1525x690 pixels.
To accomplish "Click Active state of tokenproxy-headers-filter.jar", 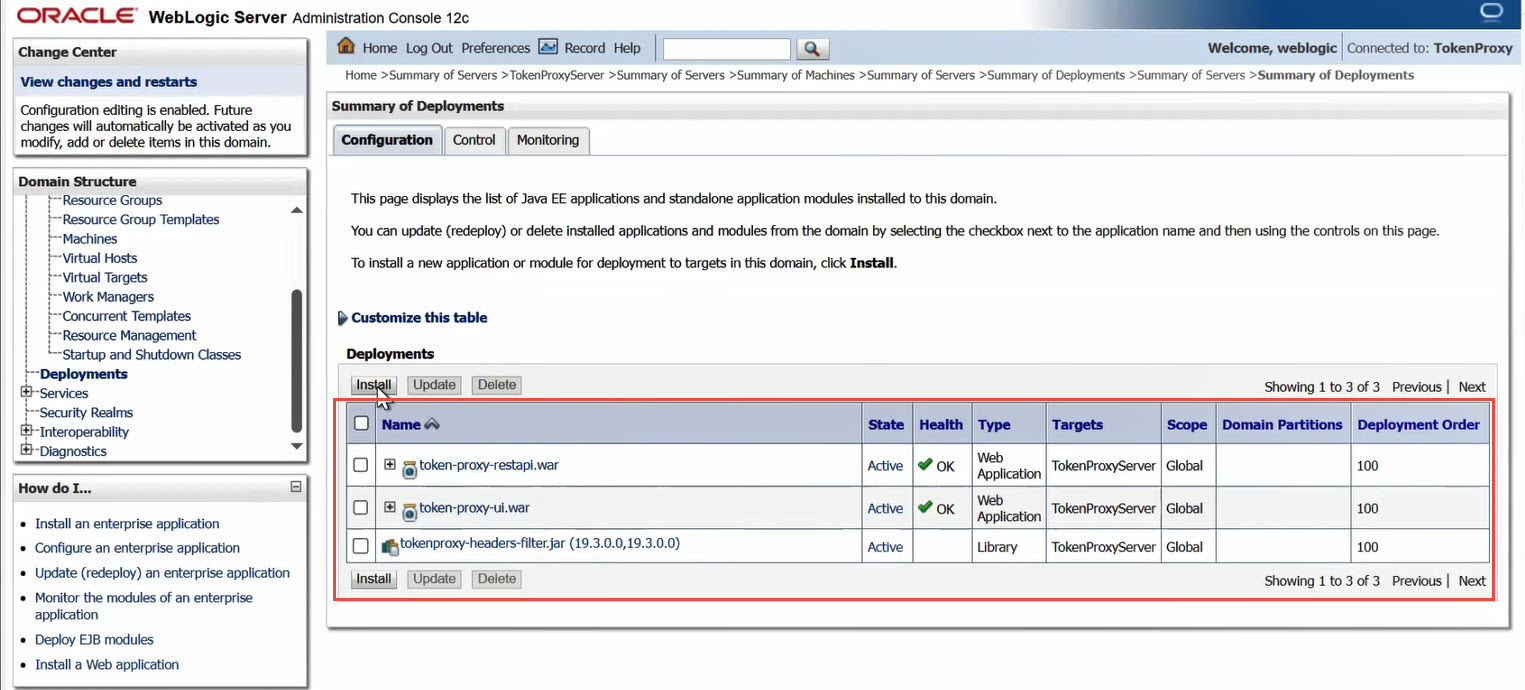I will (885, 547).
